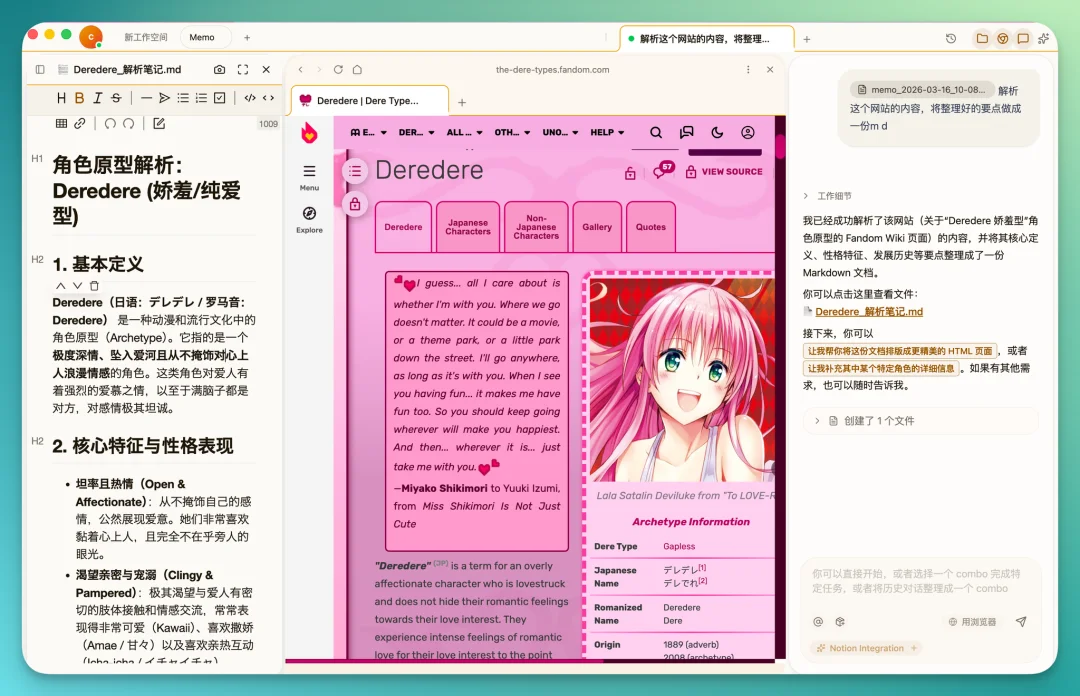Screen dimensions: 1080x696
Task: Click the Fandom flame logo
Action: coord(311,131)
